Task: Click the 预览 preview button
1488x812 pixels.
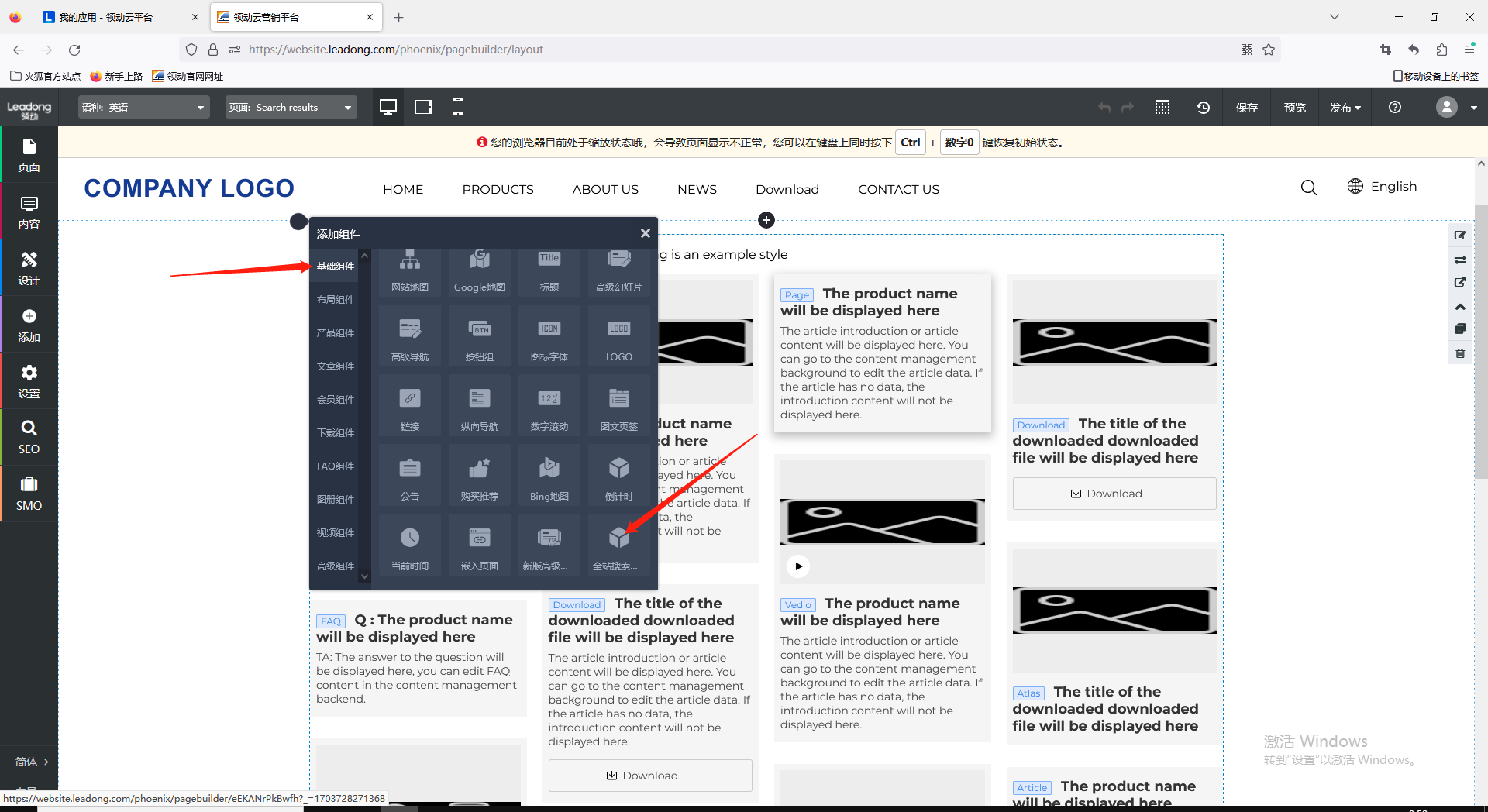Action: tap(1294, 108)
